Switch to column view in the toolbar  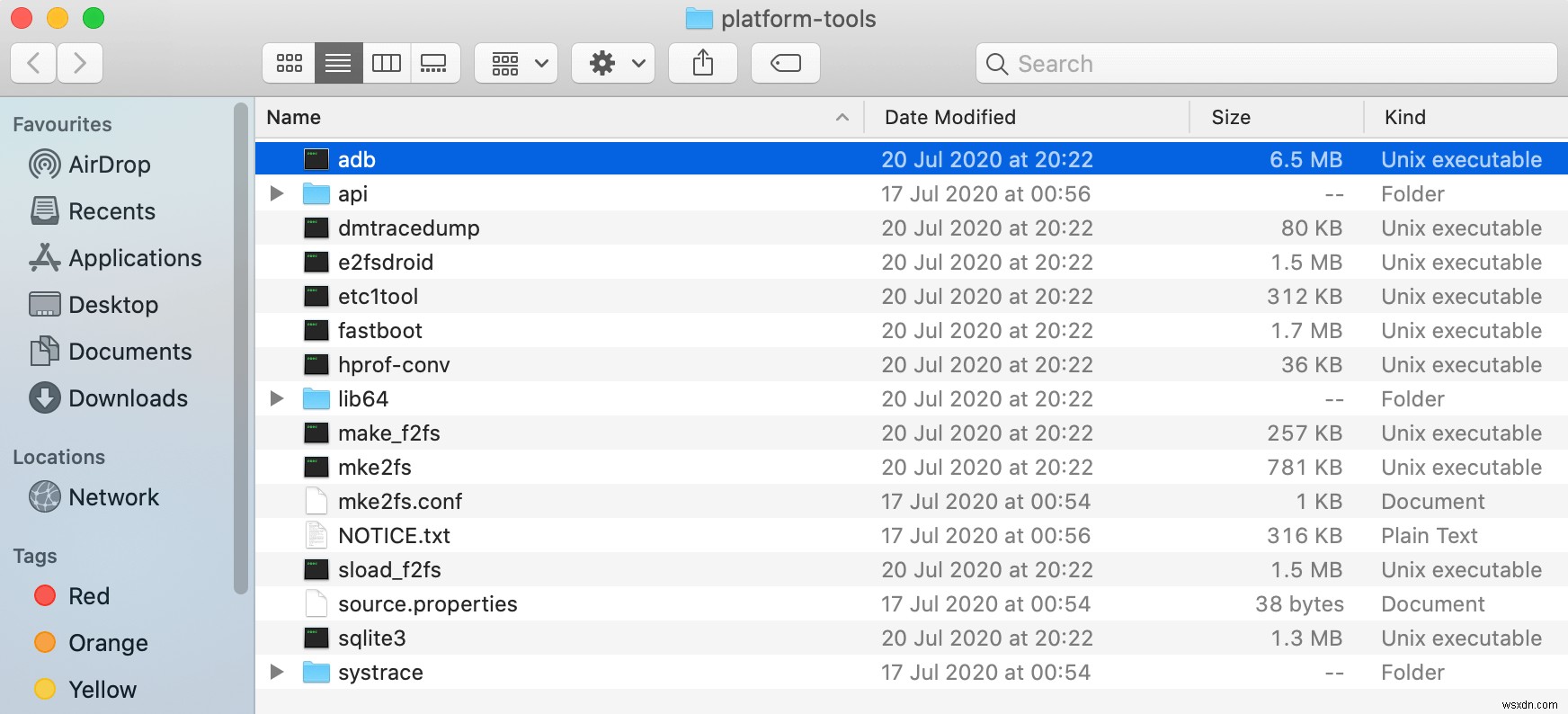click(x=387, y=63)
